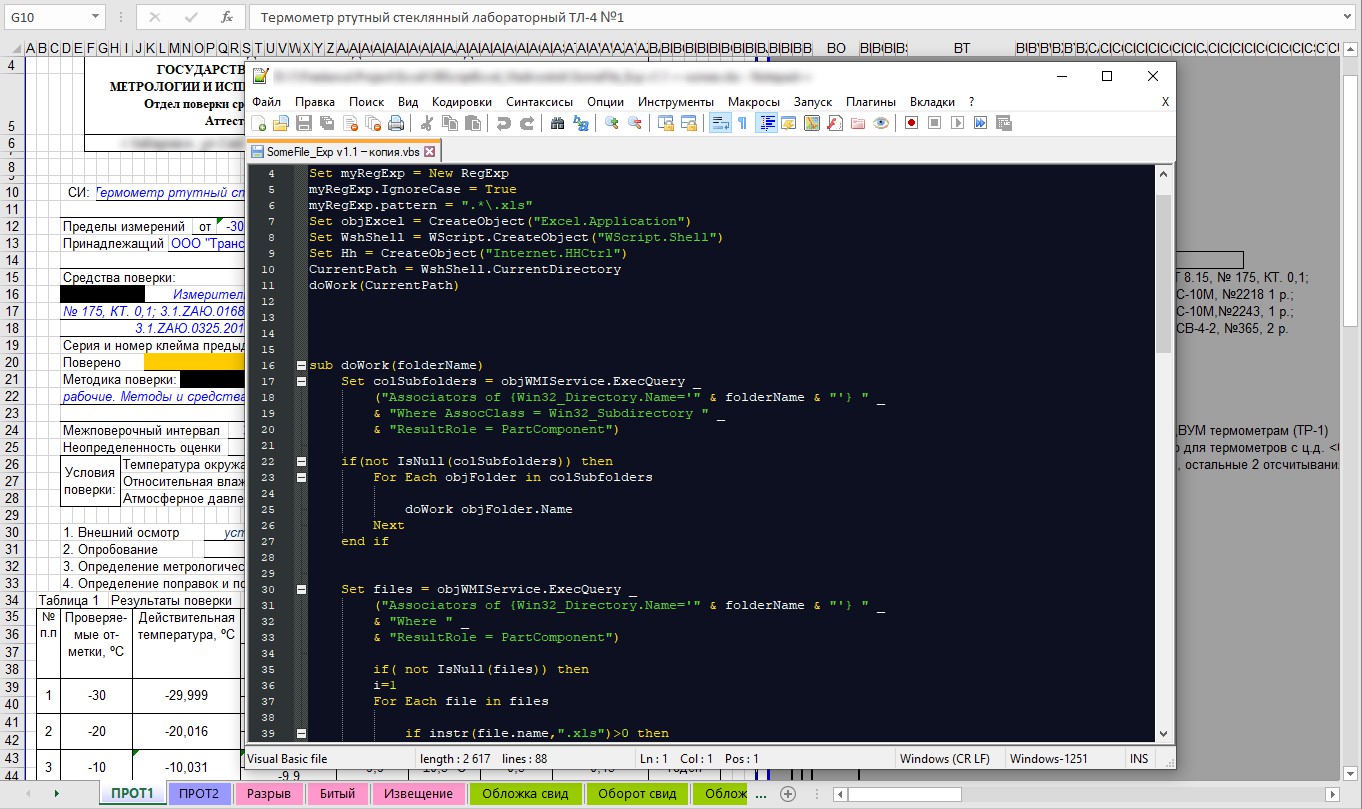Collapse the 'if(not IsNull' fold at line 22
Viewport: 1362px width, 809px height.
pos(301,461)
